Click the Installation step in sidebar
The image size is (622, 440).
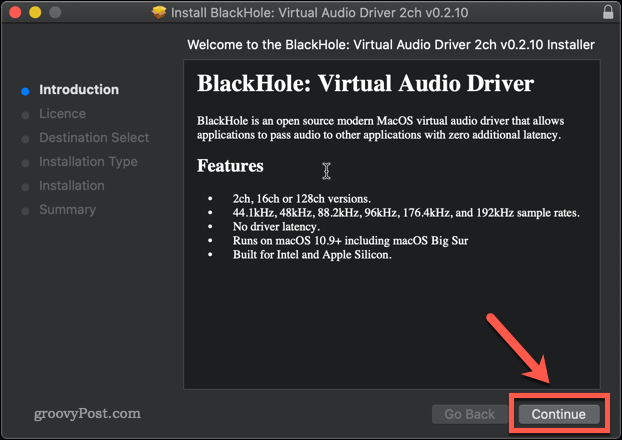point(71,186)
